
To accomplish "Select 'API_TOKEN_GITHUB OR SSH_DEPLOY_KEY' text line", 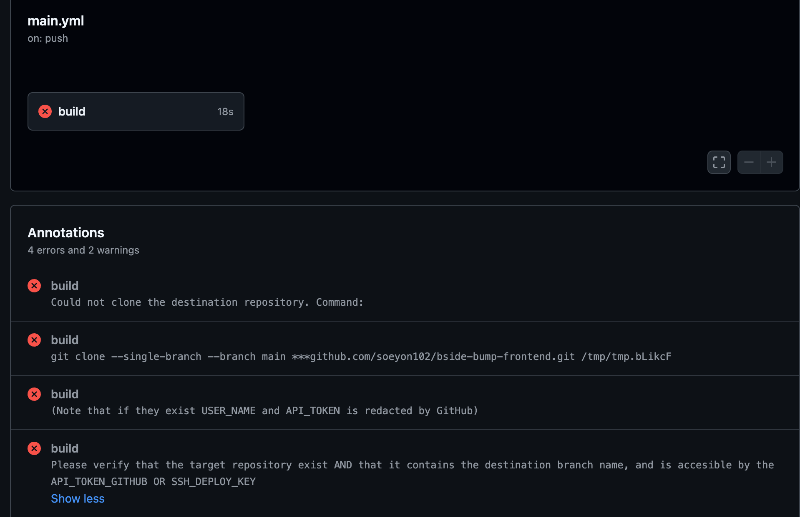I will click(x=153, y=481).
